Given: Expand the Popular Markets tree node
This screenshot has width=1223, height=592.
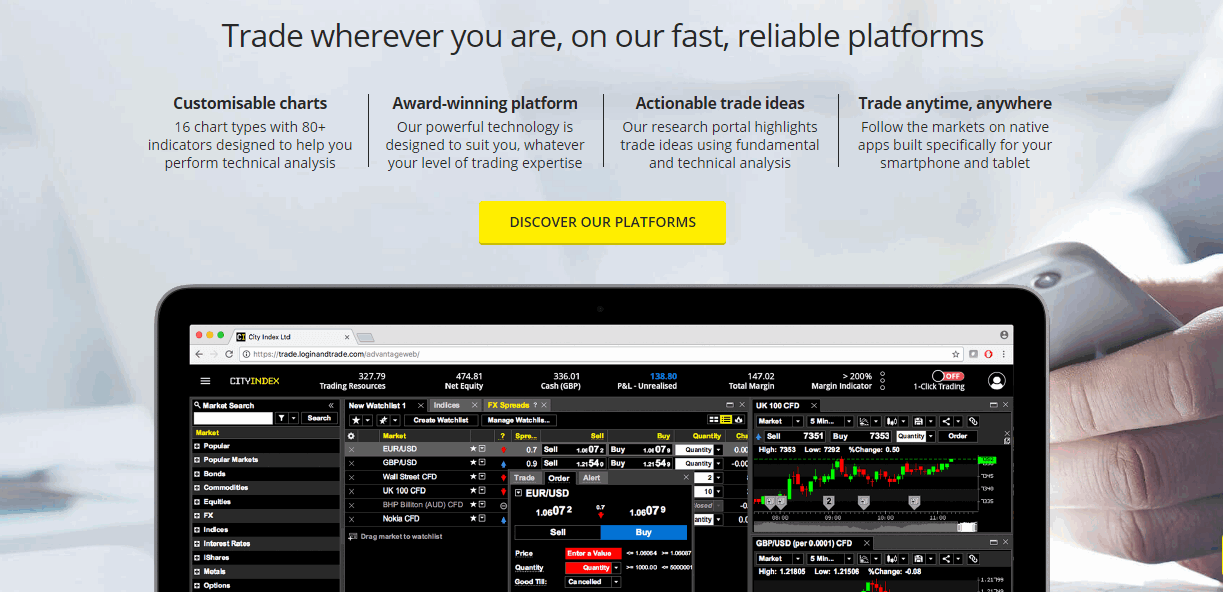Looking at the screenshot, I should point(197,460).
